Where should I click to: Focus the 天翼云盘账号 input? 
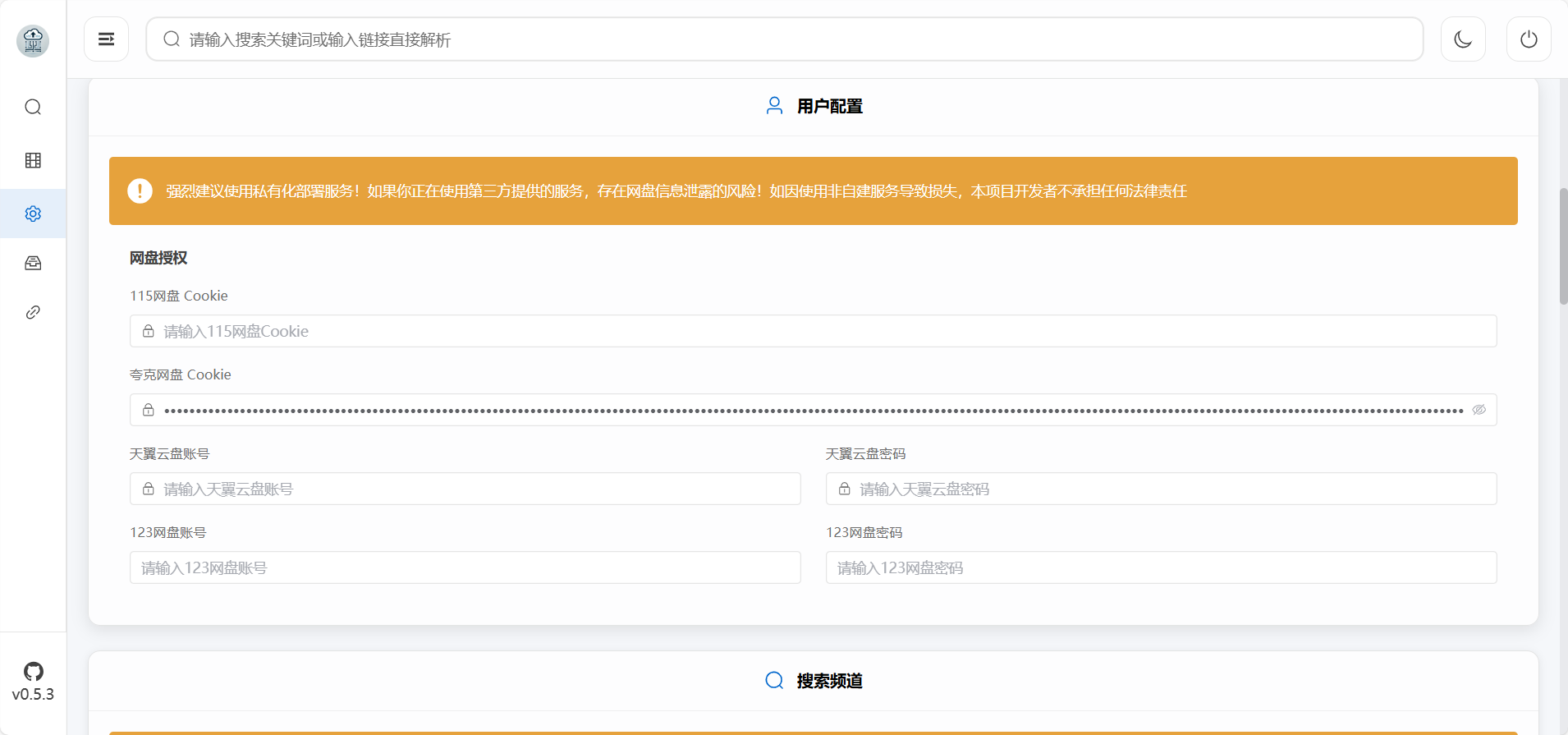465,489
